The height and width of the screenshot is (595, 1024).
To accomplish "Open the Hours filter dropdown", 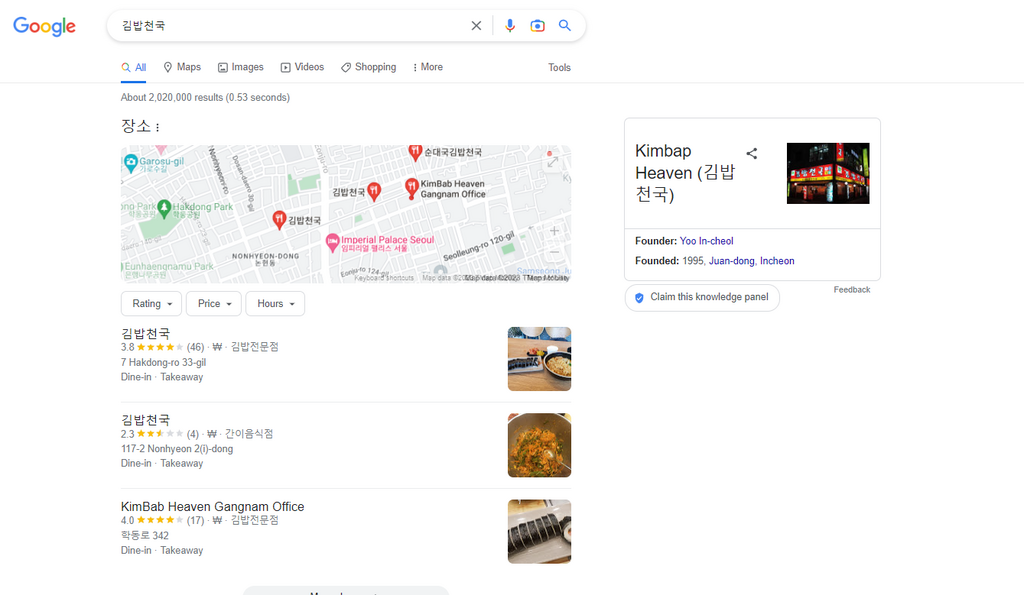I will pos(275,304).
